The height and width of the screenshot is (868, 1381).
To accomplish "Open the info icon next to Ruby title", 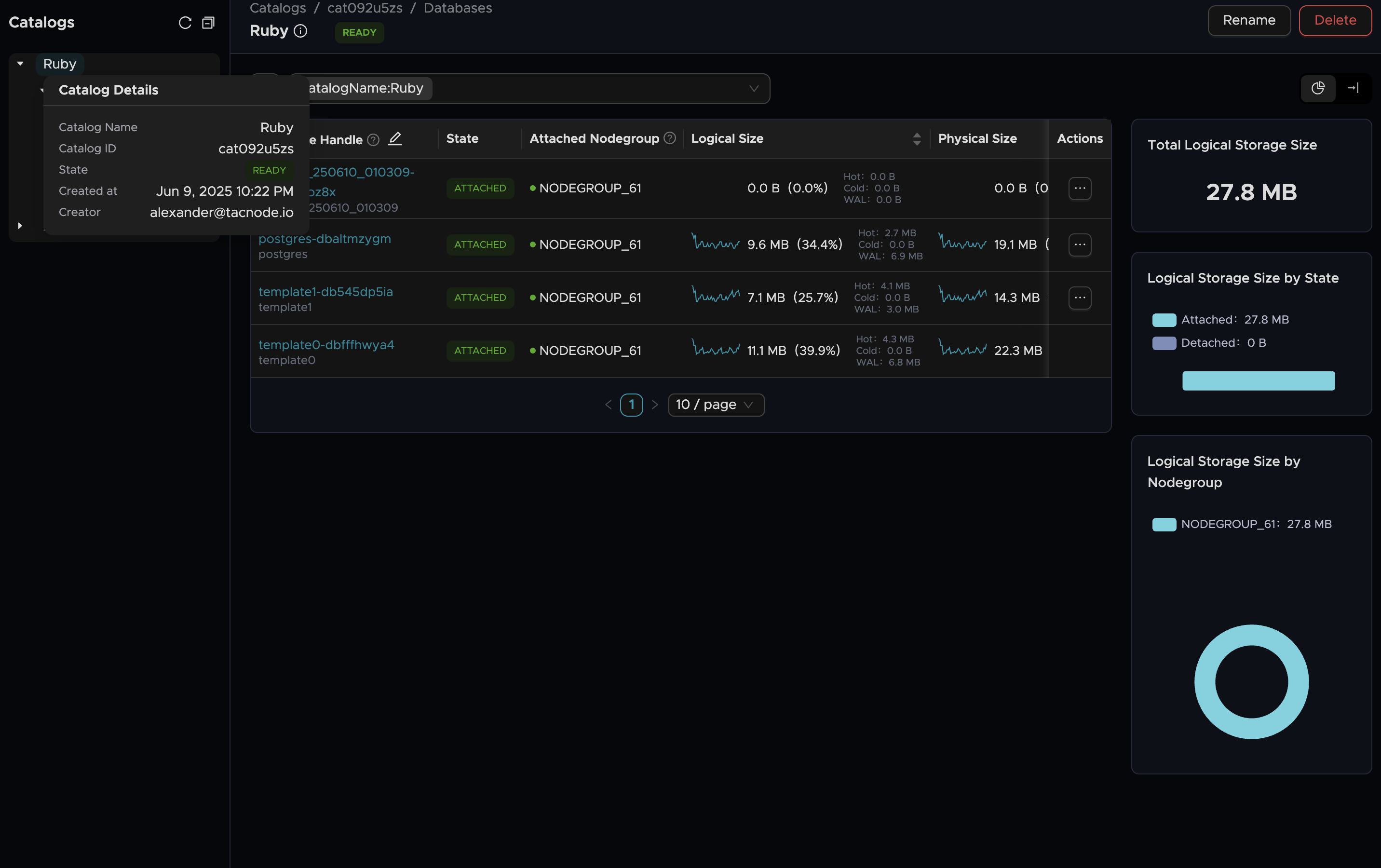I will (x=300, y=31).
